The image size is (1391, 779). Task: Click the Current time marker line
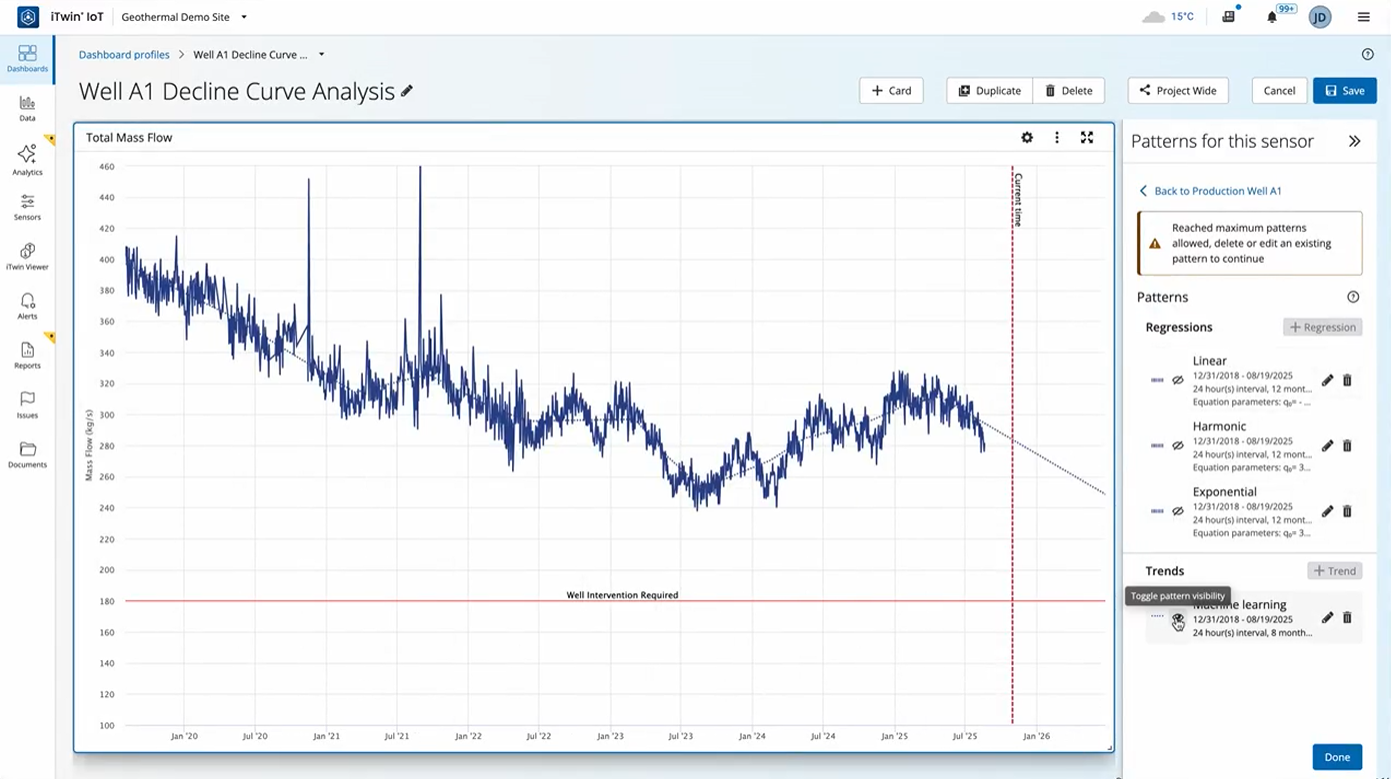[1012, 445]
